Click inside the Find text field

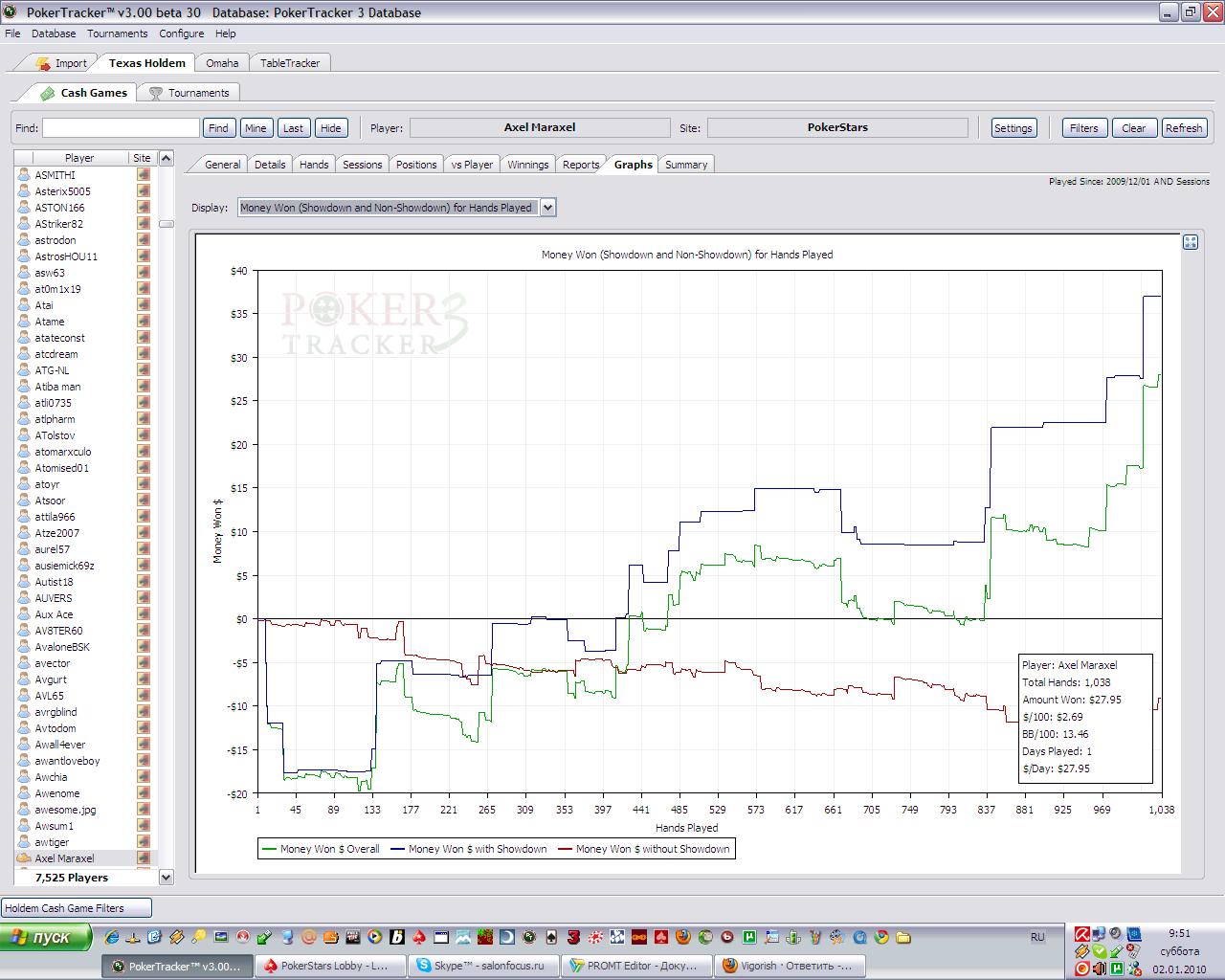[x=121, y=128]
